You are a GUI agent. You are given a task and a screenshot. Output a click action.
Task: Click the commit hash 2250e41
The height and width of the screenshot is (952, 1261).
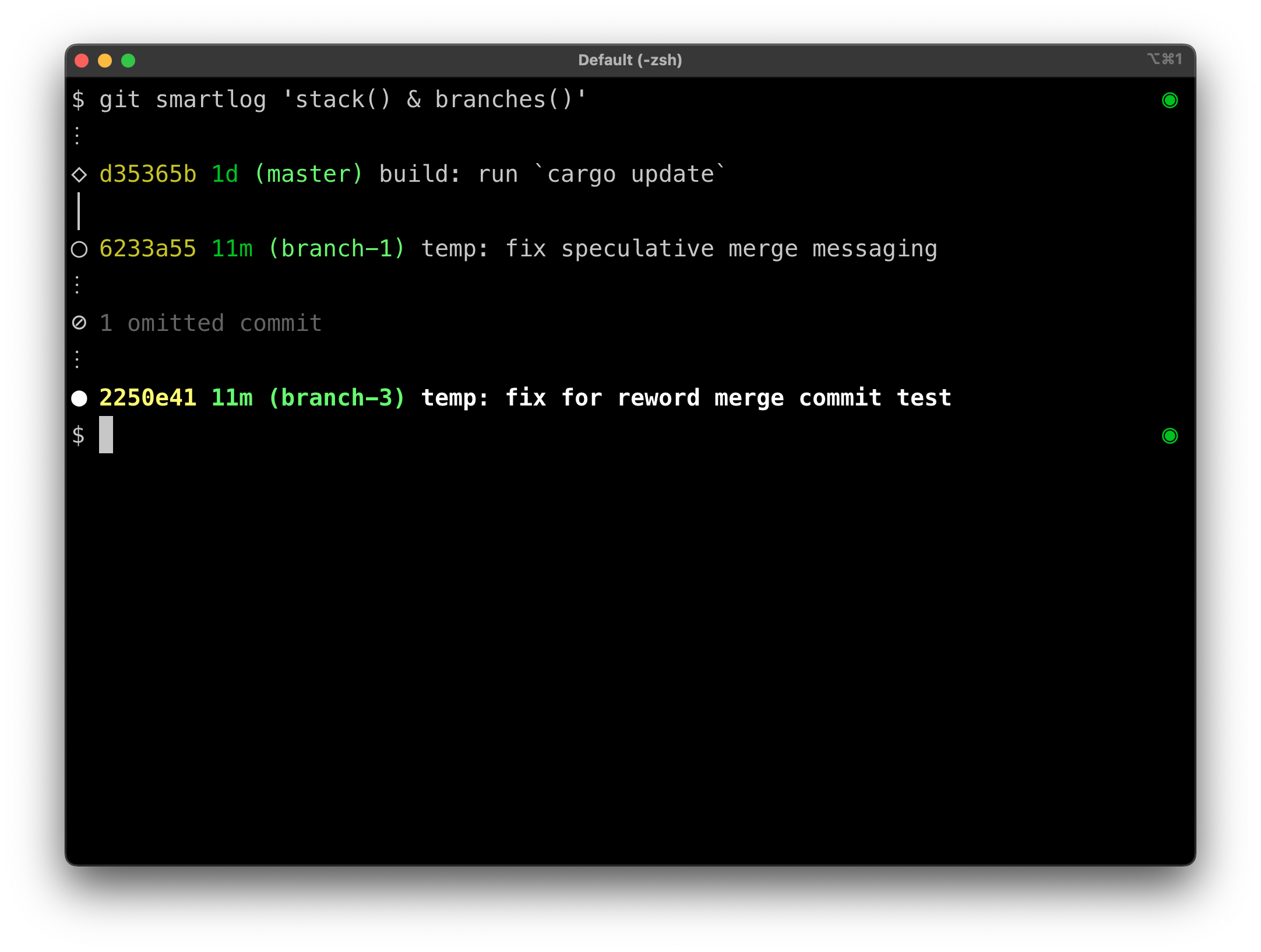pos(148,398)
